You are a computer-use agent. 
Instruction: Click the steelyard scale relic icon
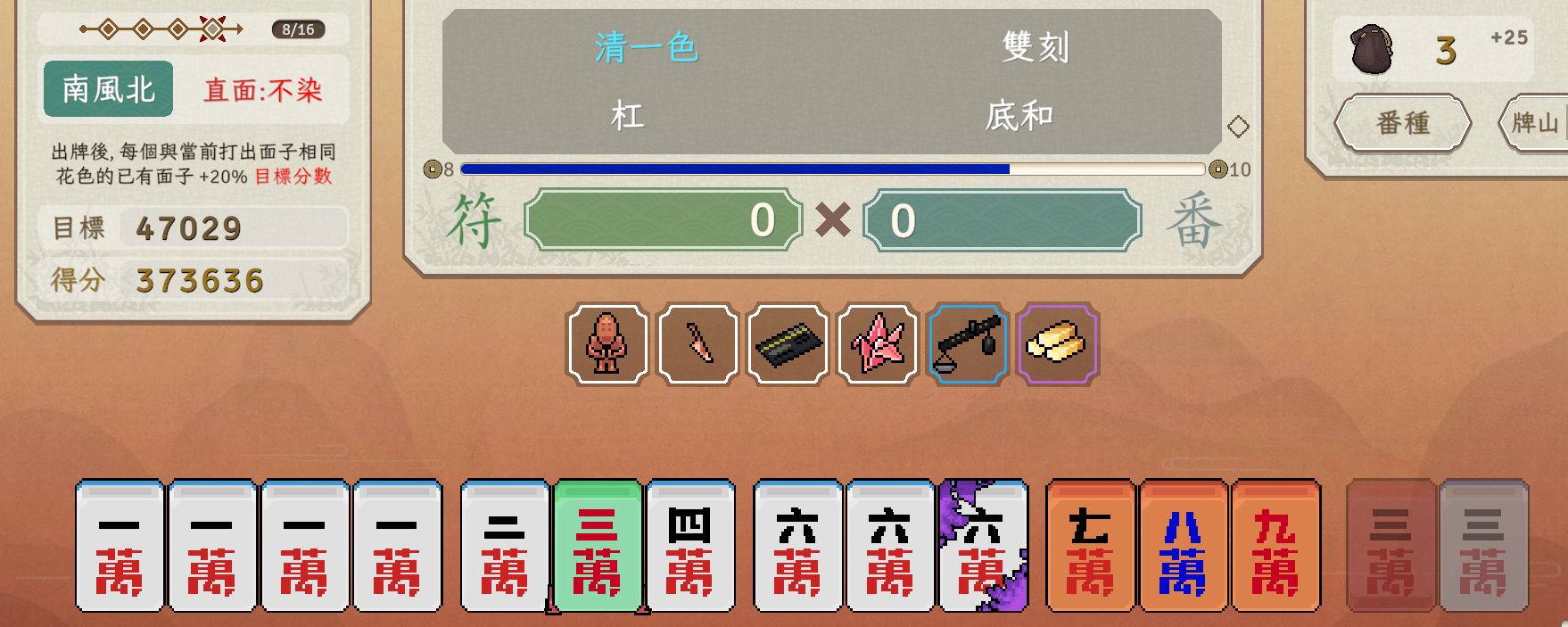coord(969,344)
